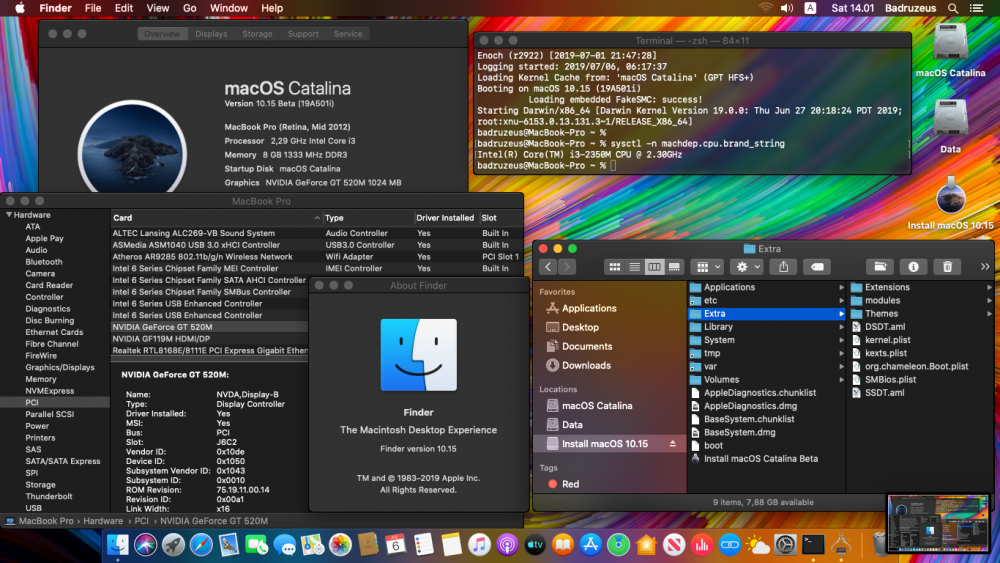Switch Finder to list view
1000x563 pixels.
coord(635,267)
